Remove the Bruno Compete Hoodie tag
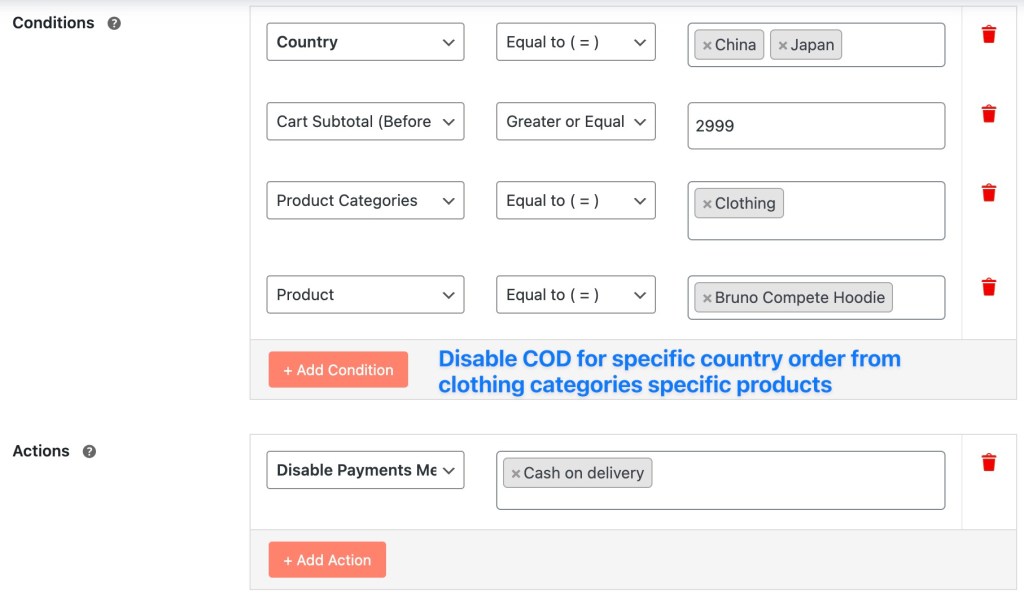The width and height of the screenshot is (1024, 598). click(707, 298)
